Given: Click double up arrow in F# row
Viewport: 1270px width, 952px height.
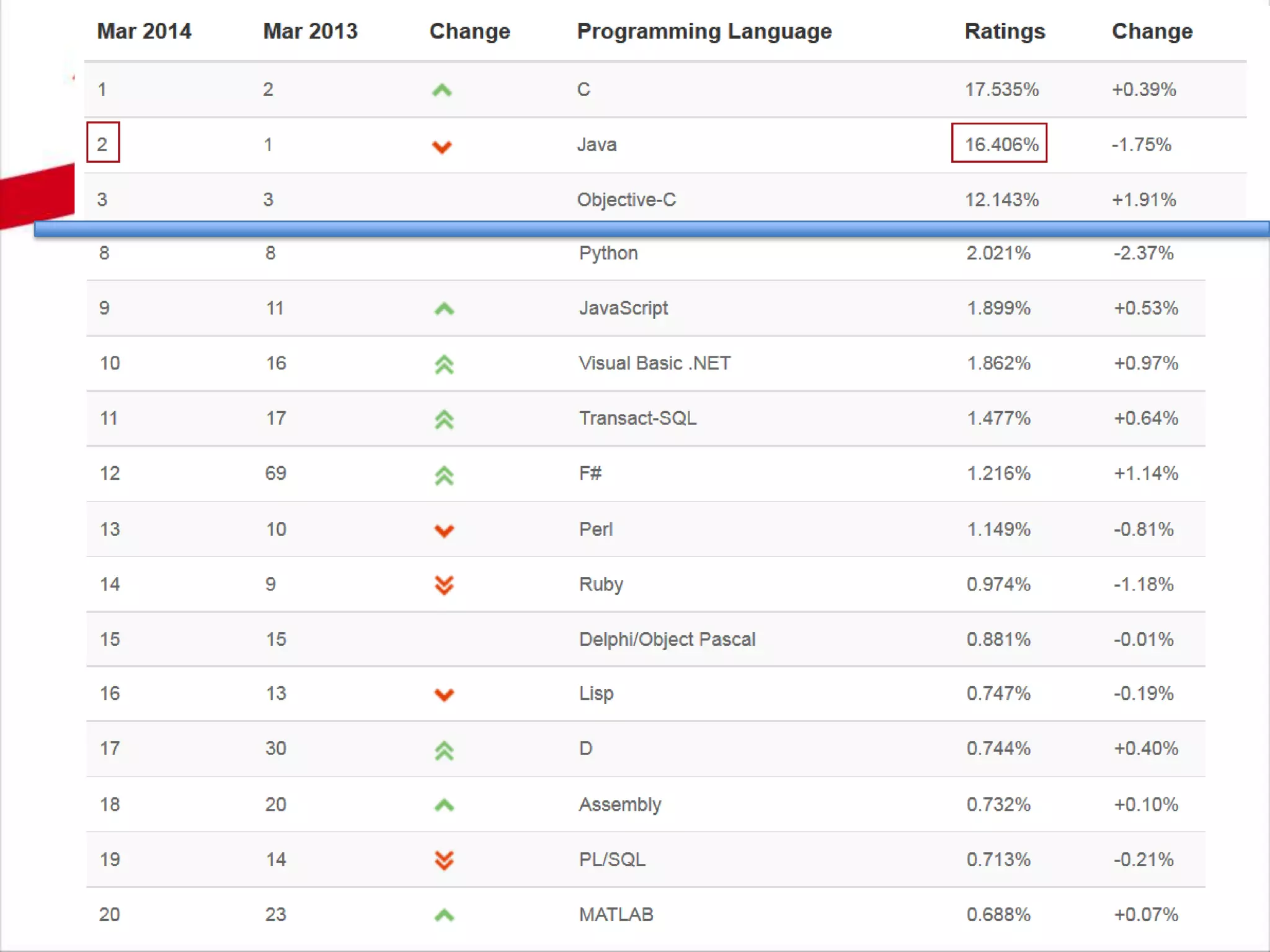Looking at the screenshot, I should 444,475.
